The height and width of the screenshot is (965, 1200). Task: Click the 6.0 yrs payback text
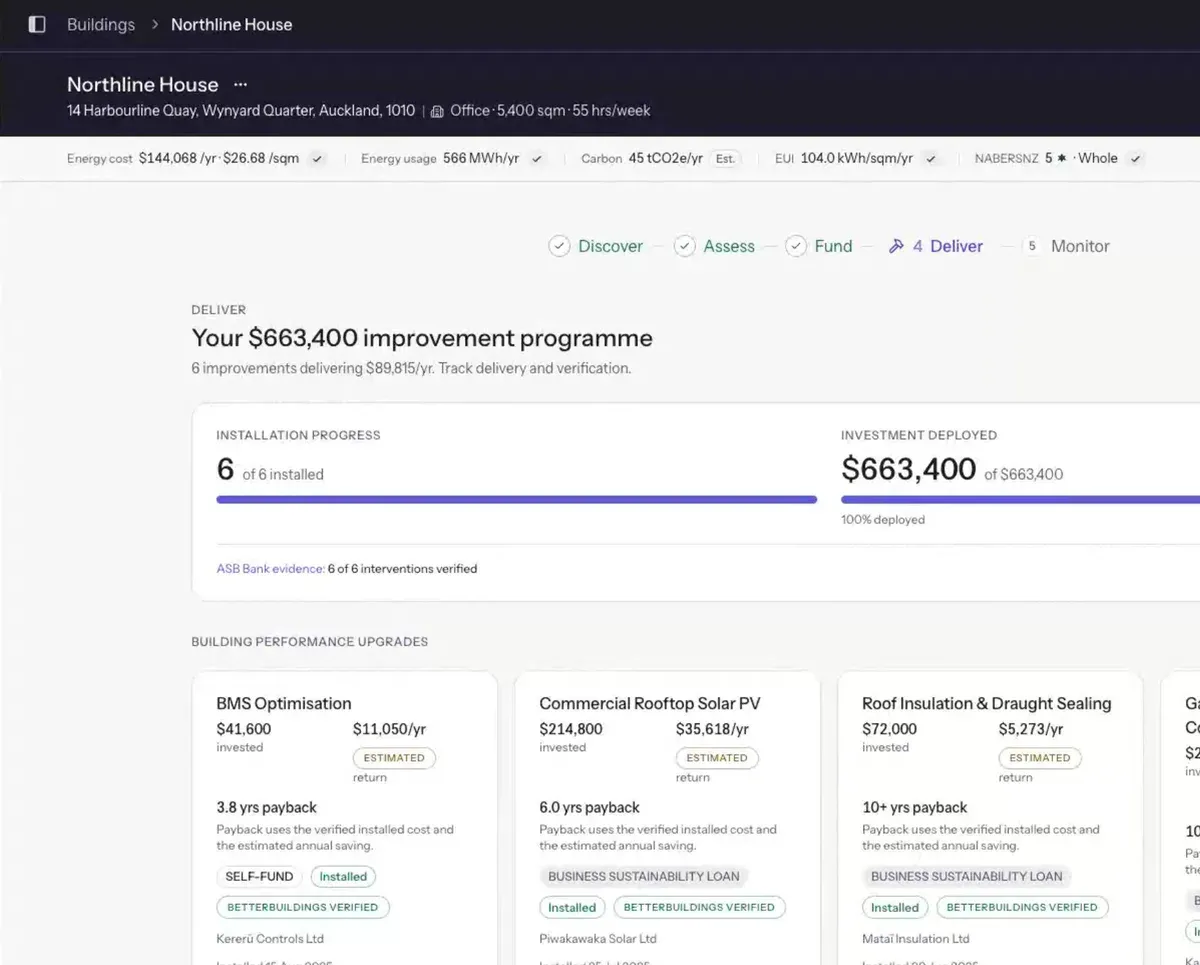tap(590, 807)
